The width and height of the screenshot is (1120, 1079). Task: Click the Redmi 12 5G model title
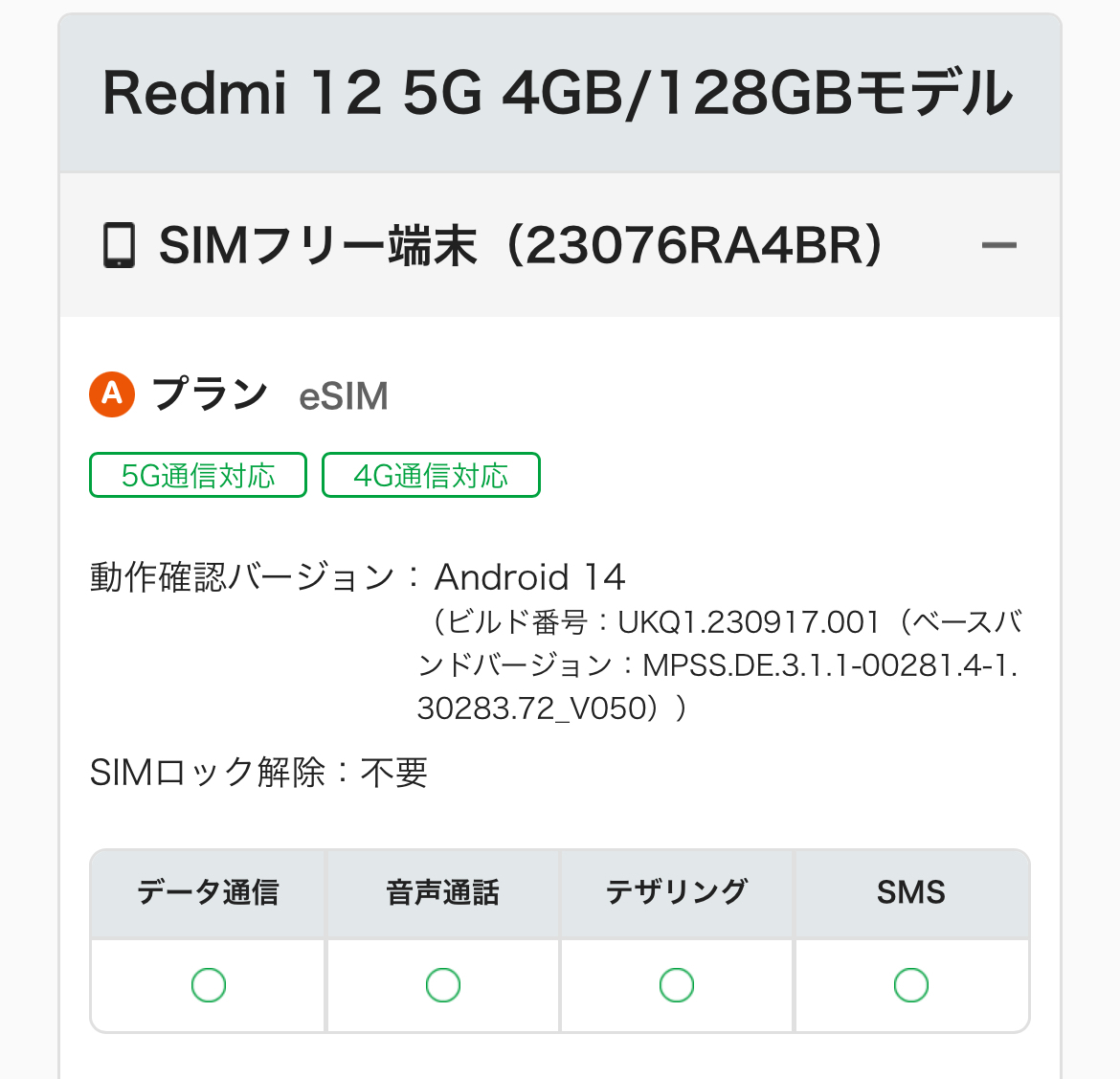pyautogui.click(x=558, y=94)
